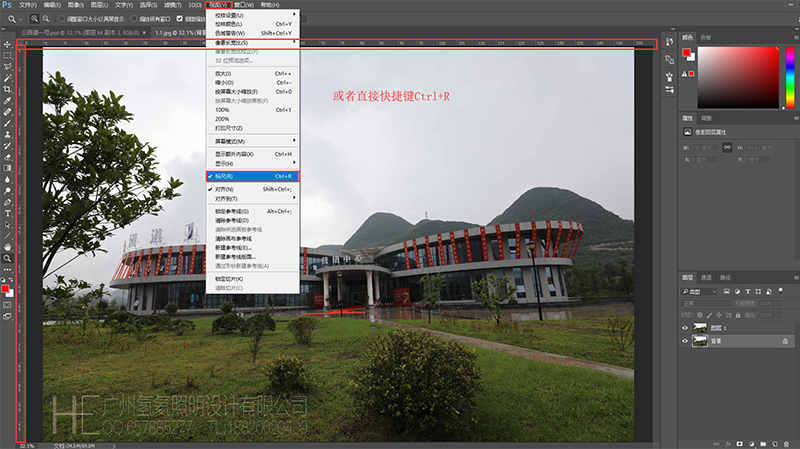Choose 按屏幕大小缩放(F) from the view menu
Viewport: 800px width, 449px height.
pyautogui.click(x=238, y=92)
